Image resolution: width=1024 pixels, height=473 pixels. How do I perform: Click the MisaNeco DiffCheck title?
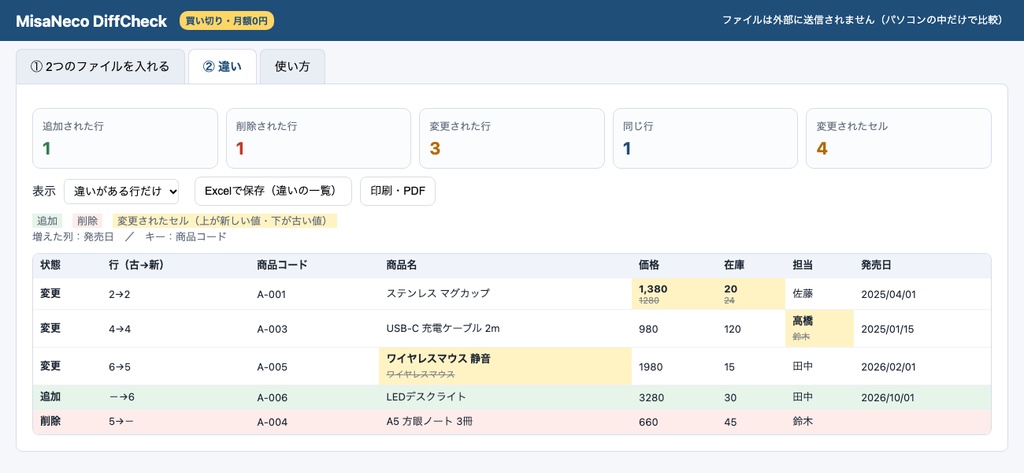91,21
